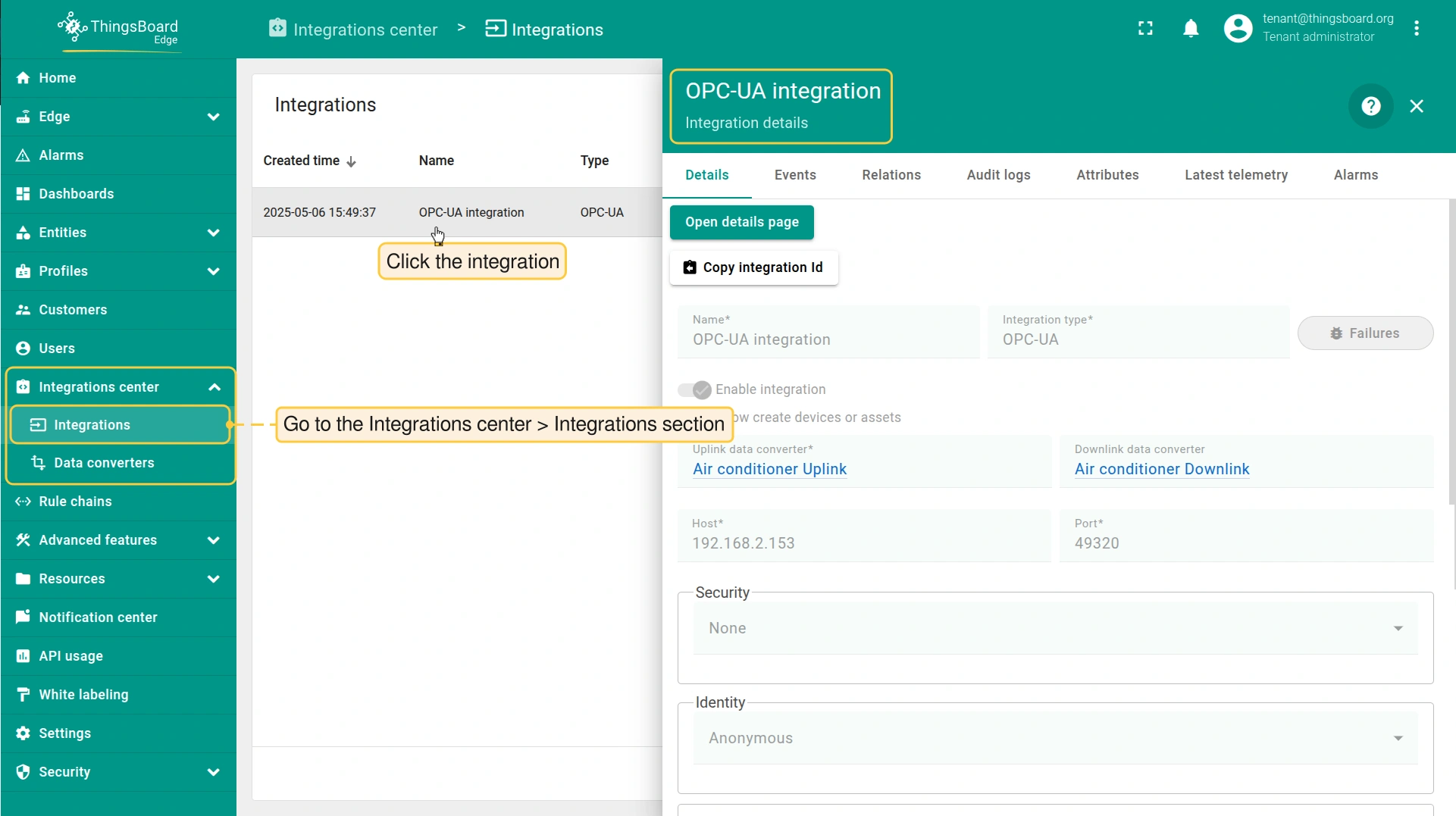Click the help question mark icon
The image size is (1456, 816).
tap(1370, 106)
